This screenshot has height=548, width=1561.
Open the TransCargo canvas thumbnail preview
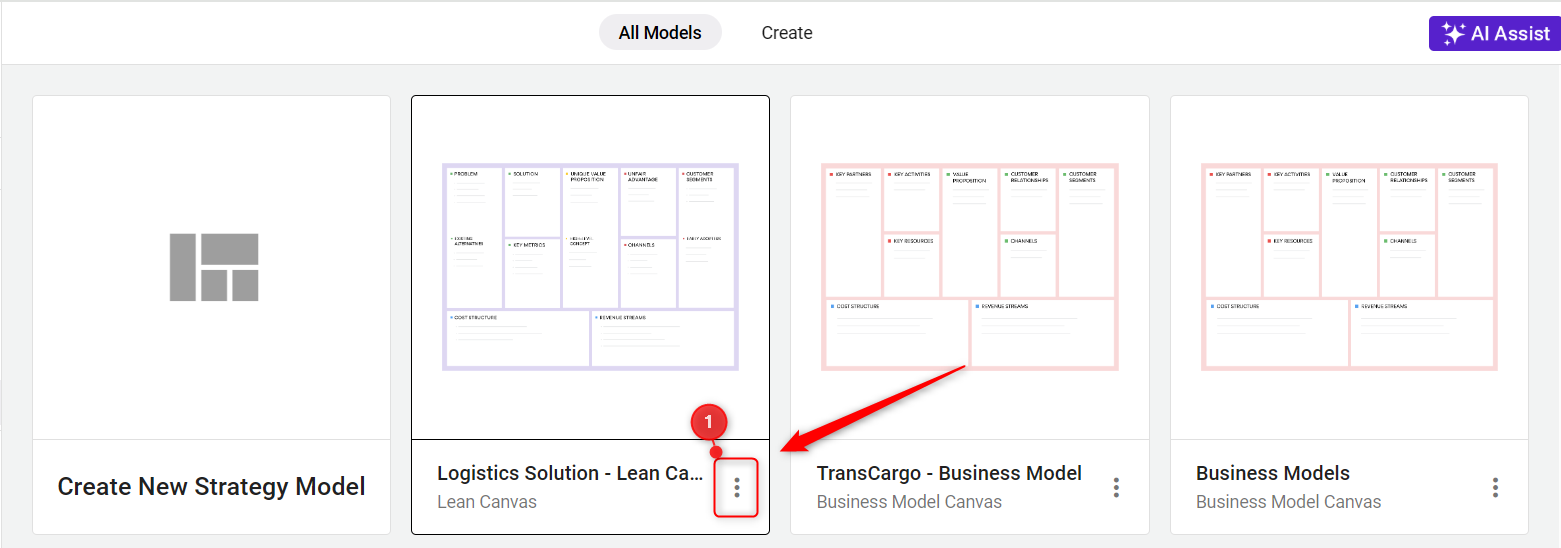[969, 268]
